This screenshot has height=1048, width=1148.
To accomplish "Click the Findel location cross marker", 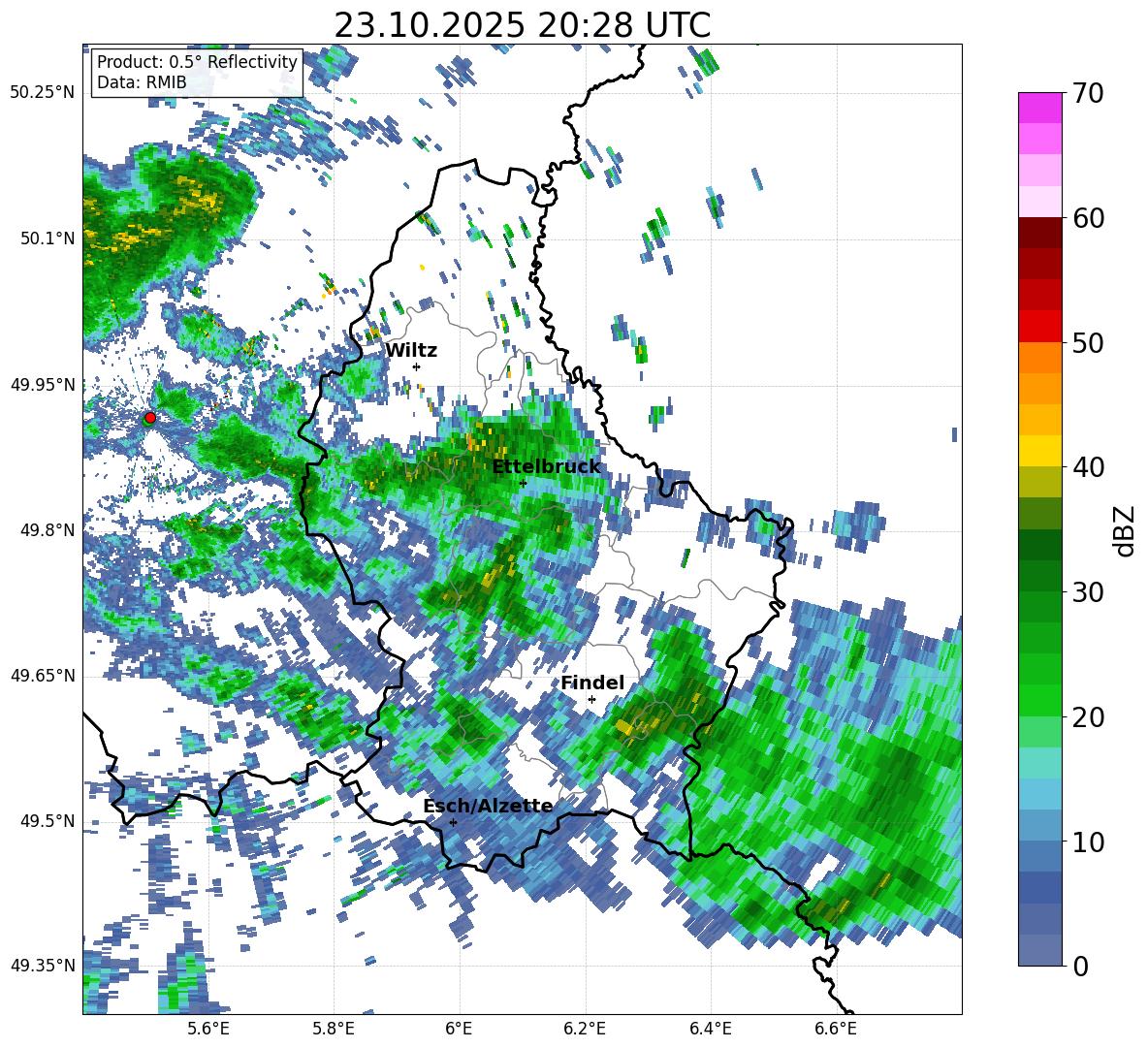I will 591,699.
